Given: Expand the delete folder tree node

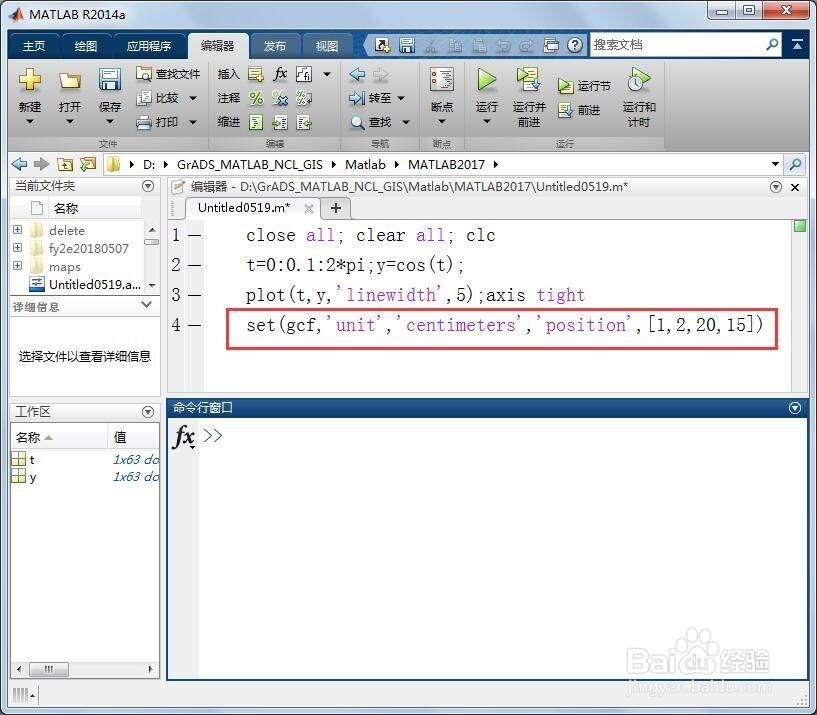Looking at the screenshot, I should tap(17, 230).
